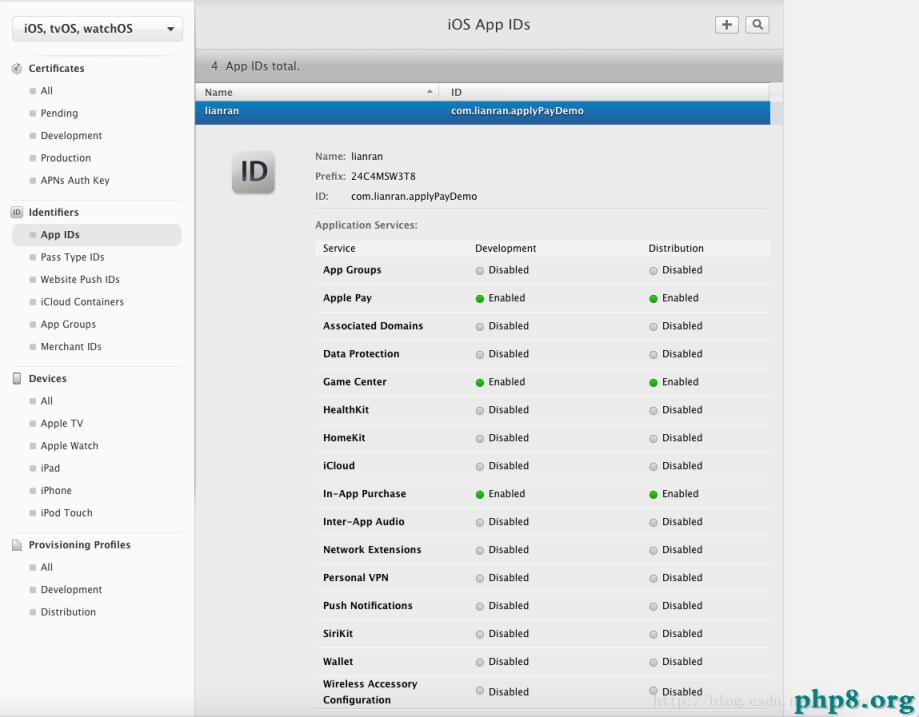Click the large ID badge icon
919x717 pixels.
pos(253,172)
